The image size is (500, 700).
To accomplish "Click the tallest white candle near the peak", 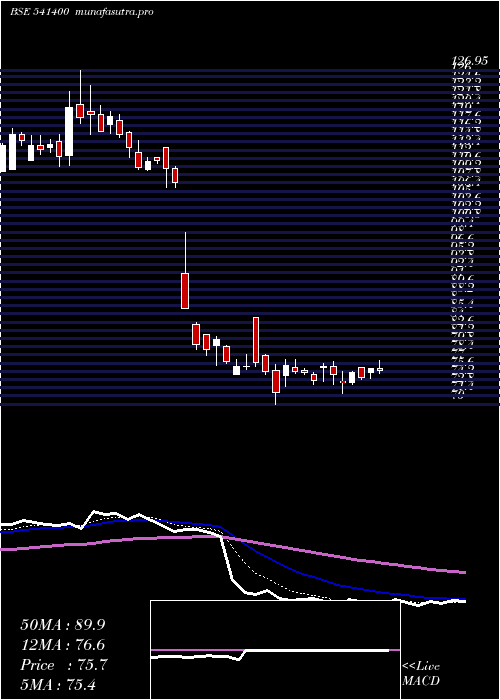I will point(69,131).
